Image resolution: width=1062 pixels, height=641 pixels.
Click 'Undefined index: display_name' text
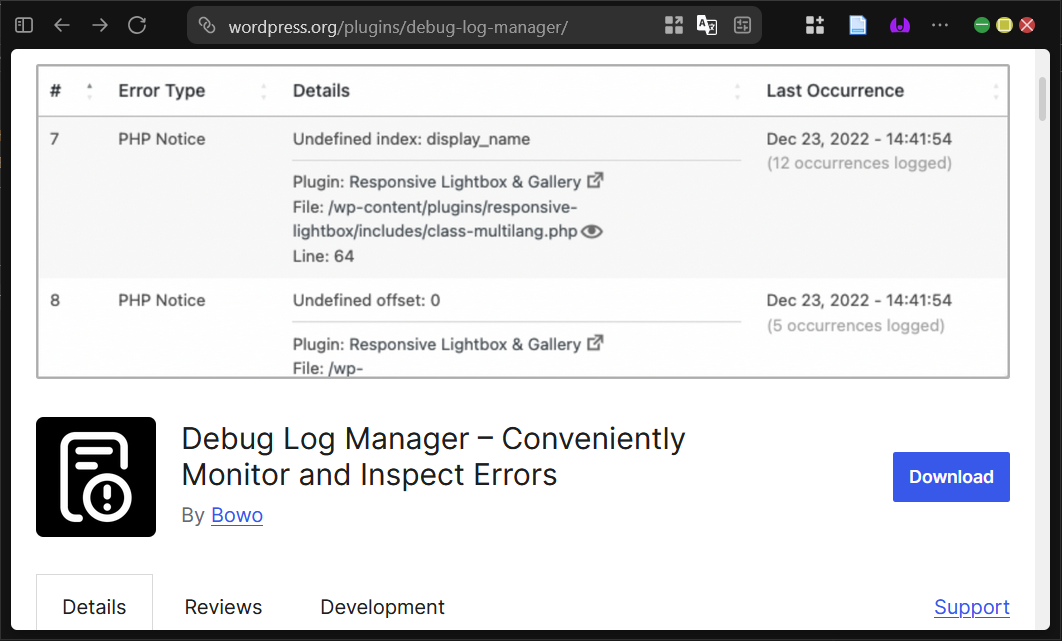411,139
